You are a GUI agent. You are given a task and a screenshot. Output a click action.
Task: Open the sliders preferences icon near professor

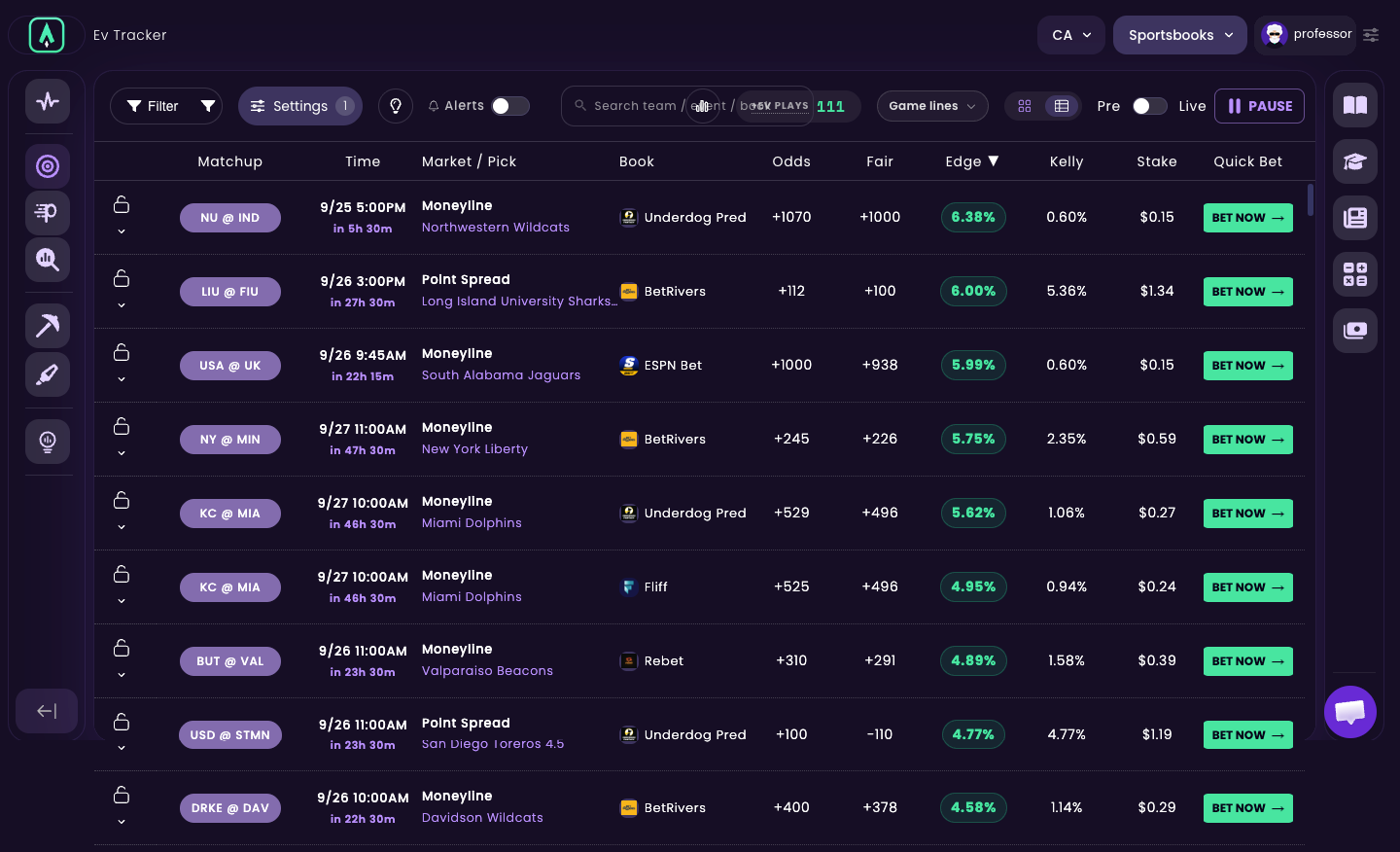click(1371, 35)
